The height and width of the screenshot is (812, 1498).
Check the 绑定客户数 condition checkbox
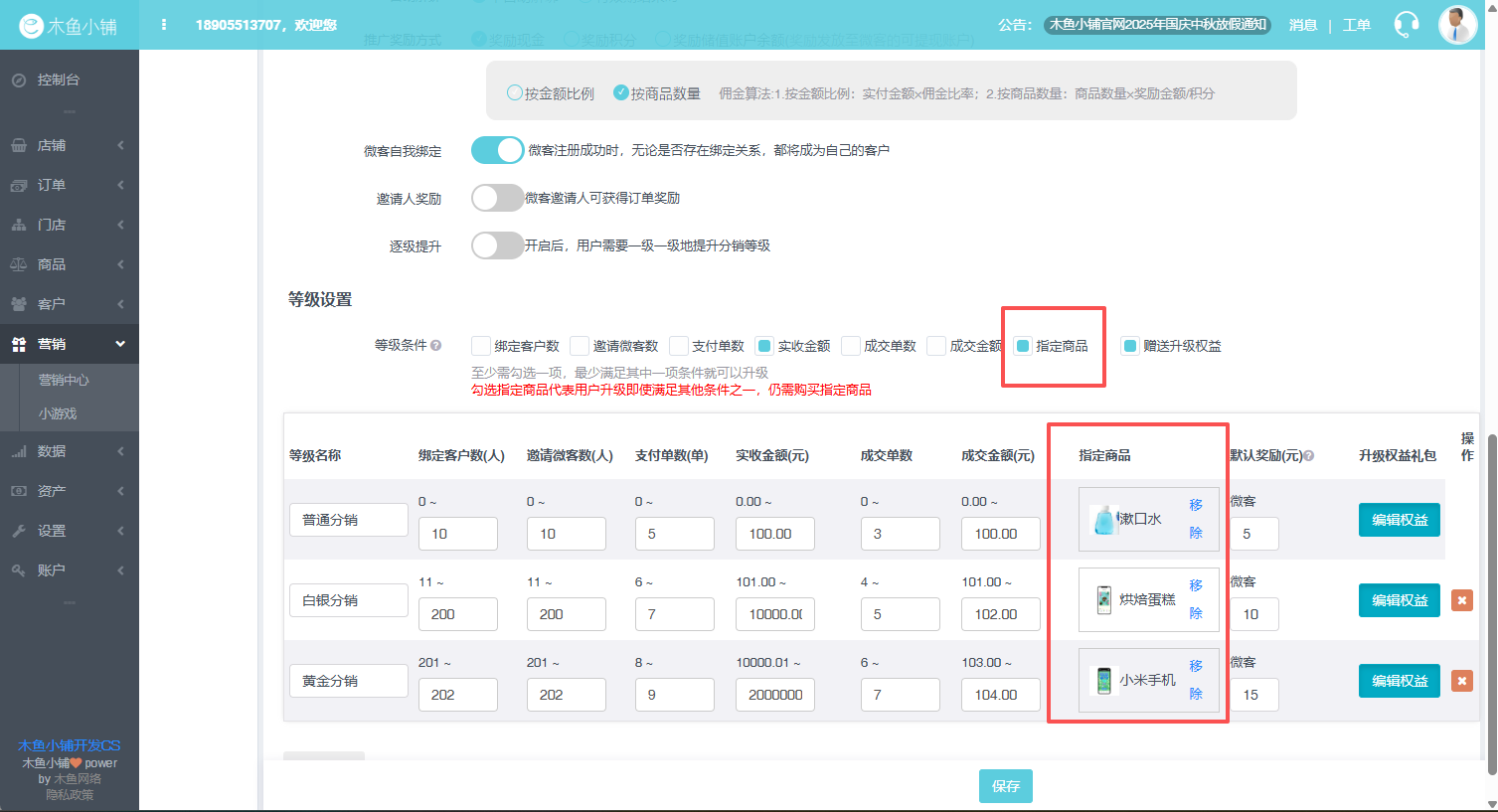coord(481,346)
